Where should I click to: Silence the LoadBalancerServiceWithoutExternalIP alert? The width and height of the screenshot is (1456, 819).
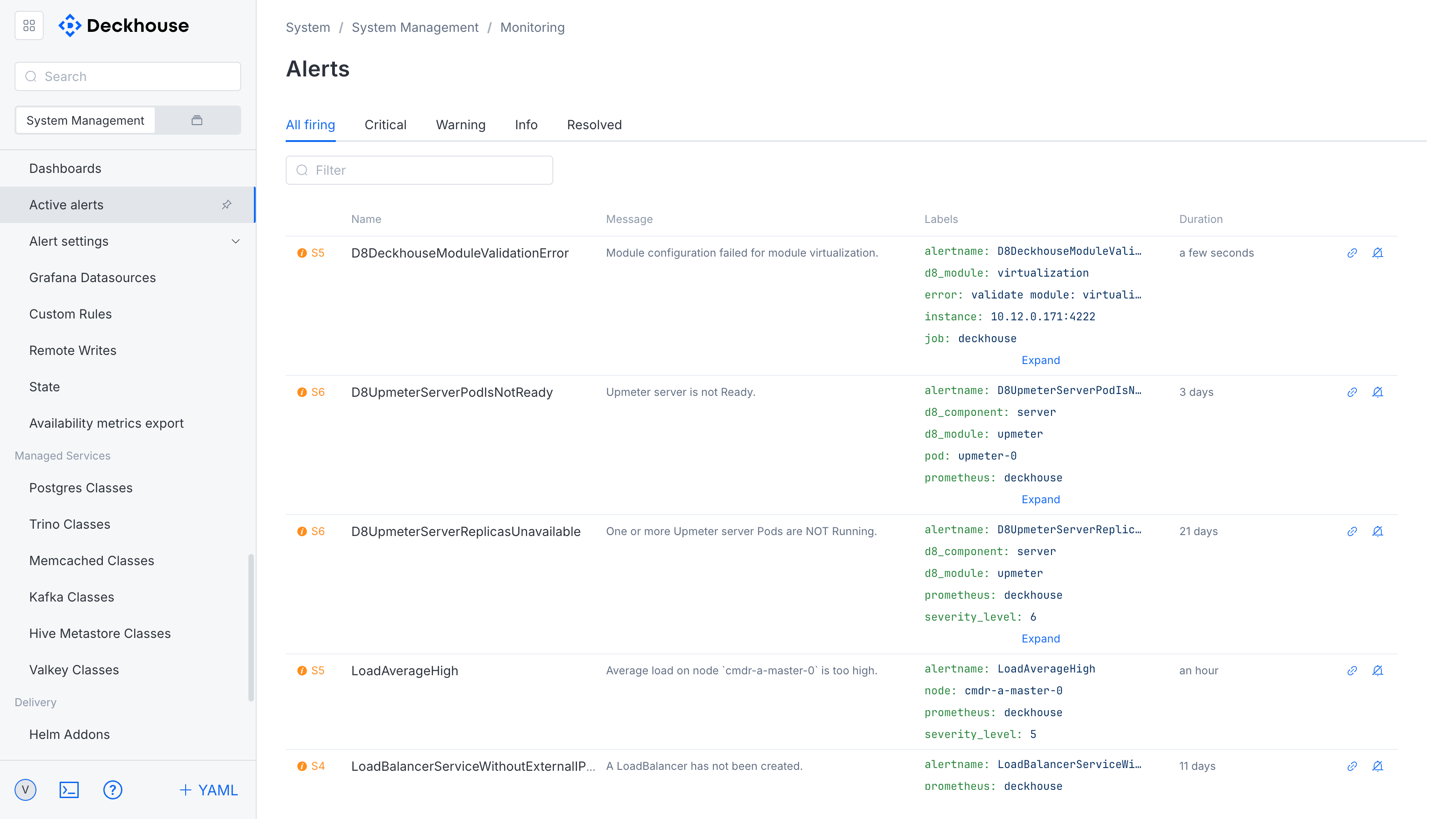1377,766
